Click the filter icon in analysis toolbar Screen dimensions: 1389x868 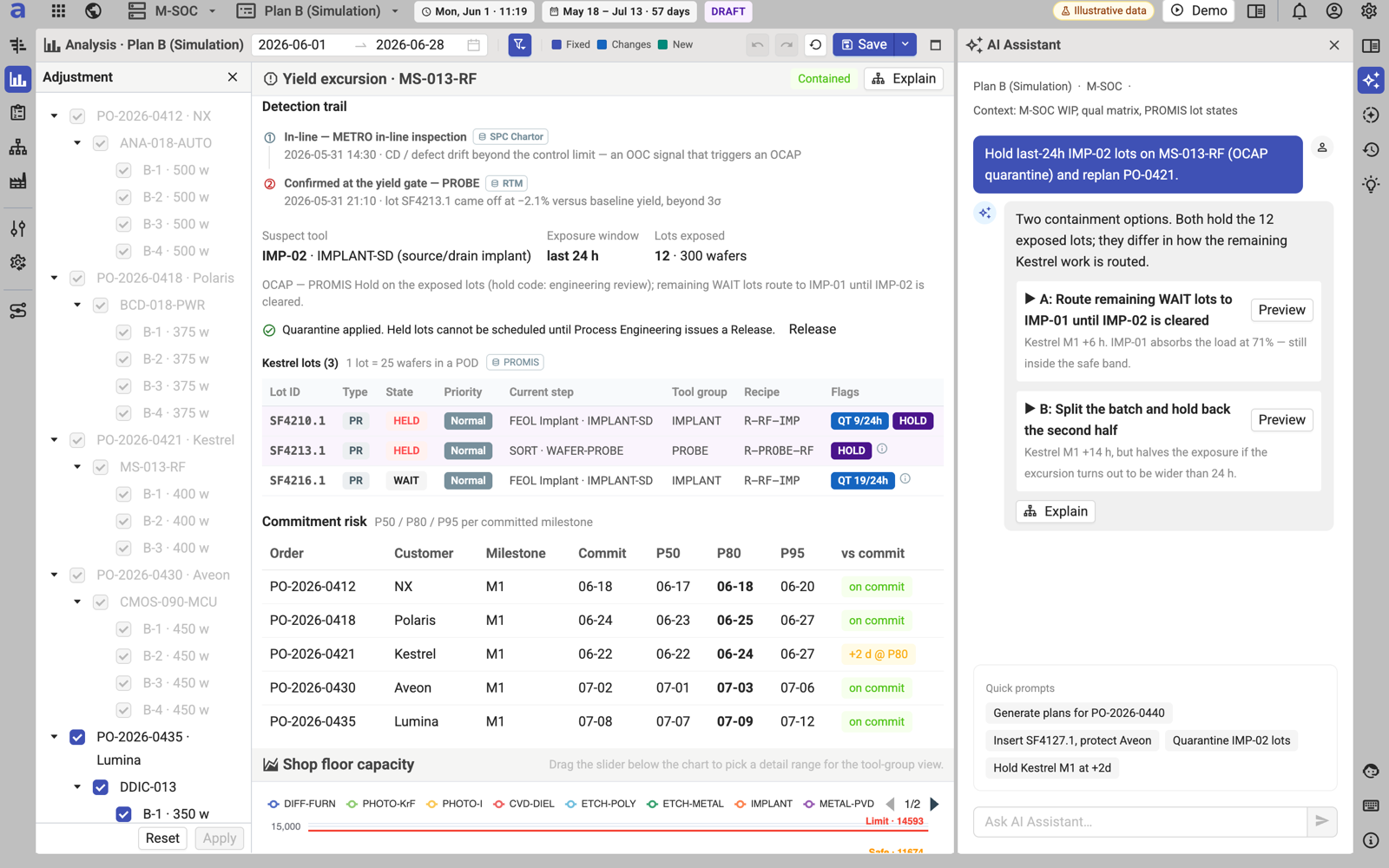[520, 45]
